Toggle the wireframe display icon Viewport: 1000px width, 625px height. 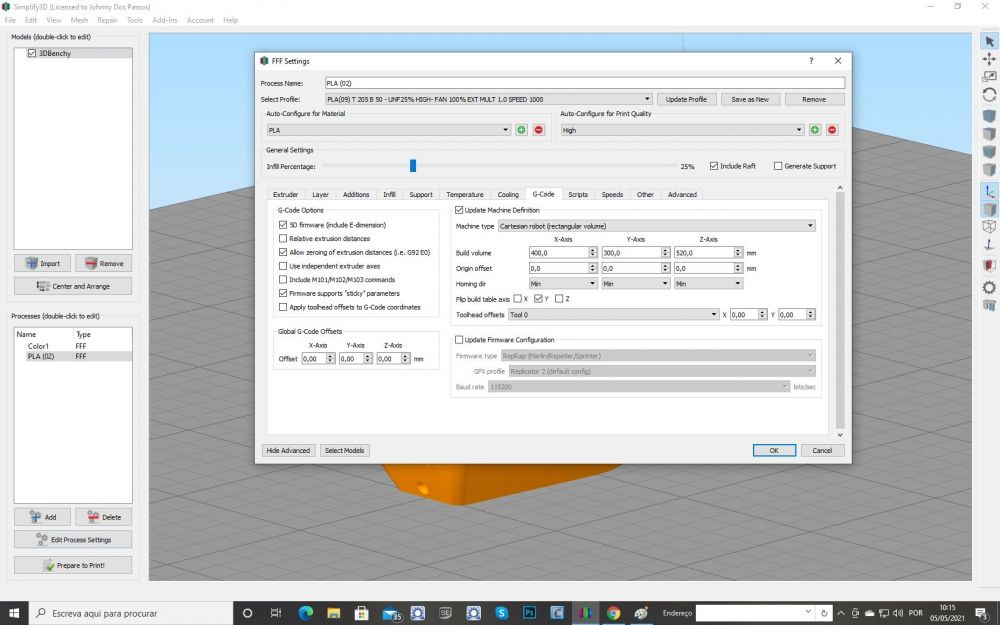click(989, 227)
